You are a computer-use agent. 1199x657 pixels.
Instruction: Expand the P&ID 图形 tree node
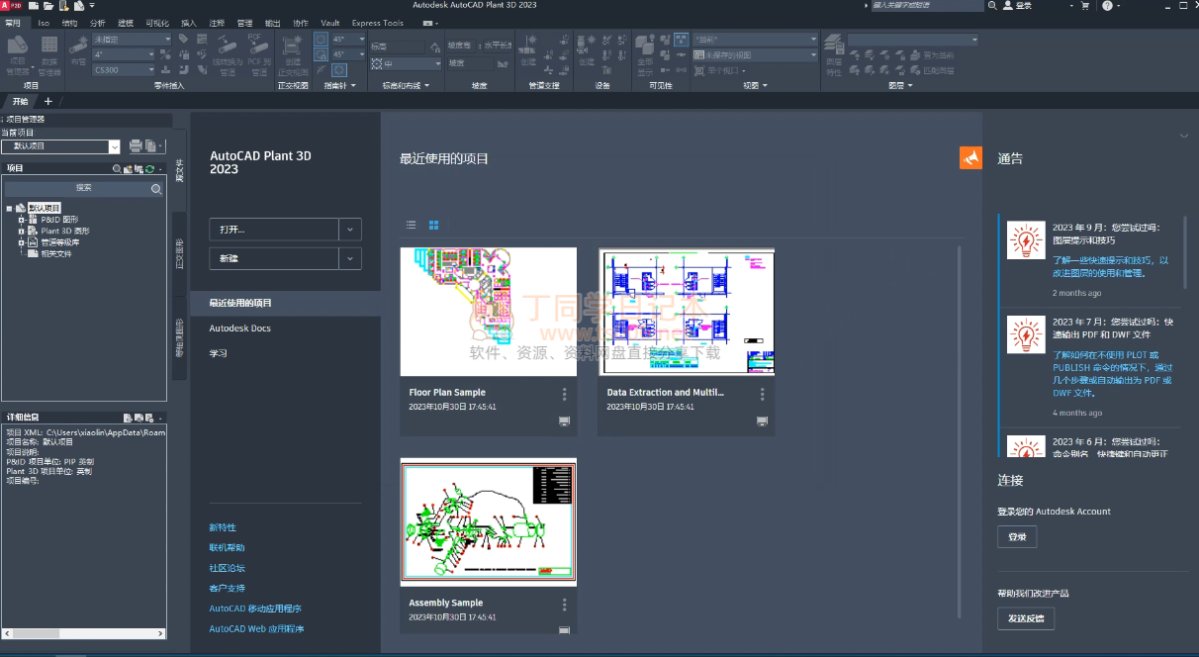21,219
